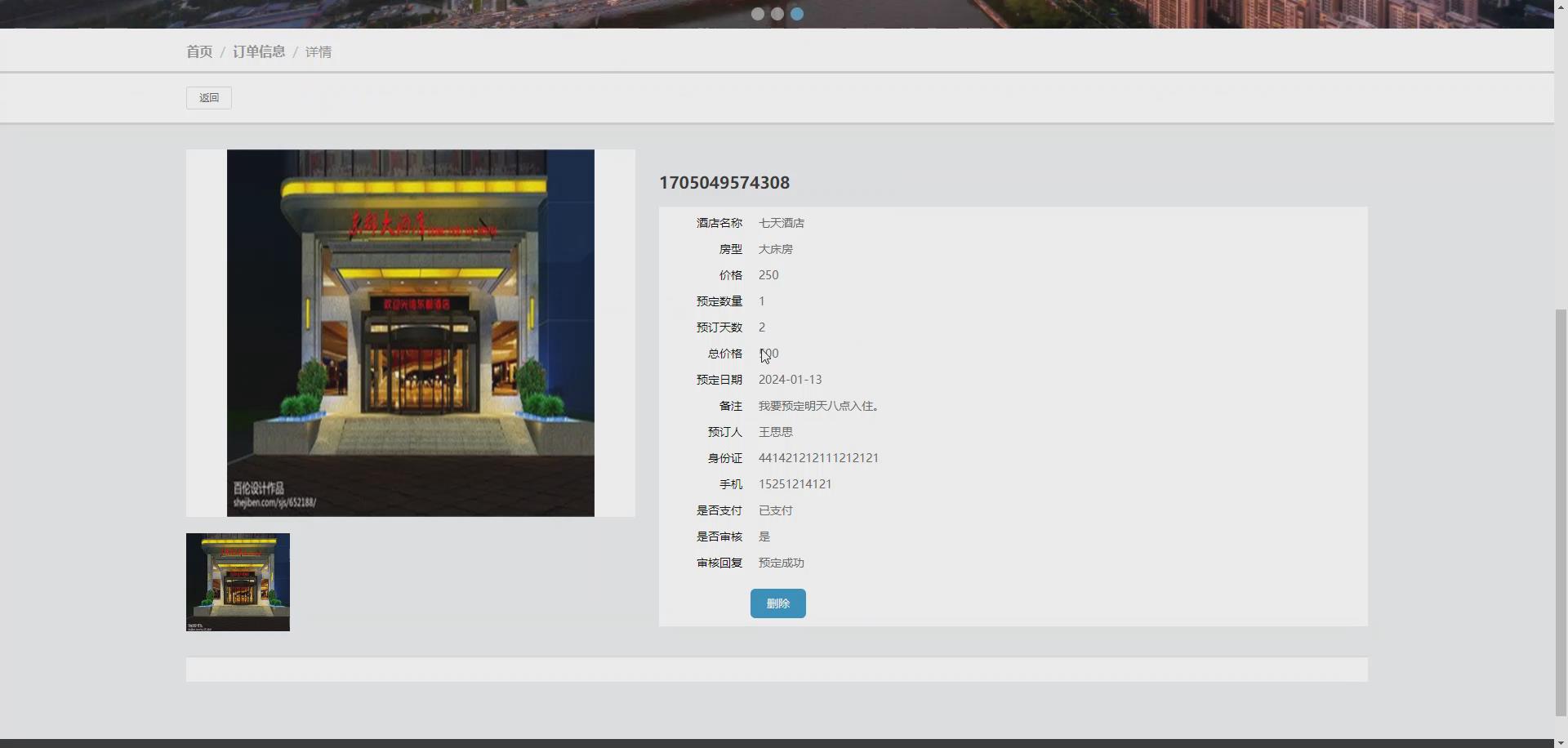The image size is (1568, 748).
Task: Click the active blue carousel dot
Action: point(796,14)
